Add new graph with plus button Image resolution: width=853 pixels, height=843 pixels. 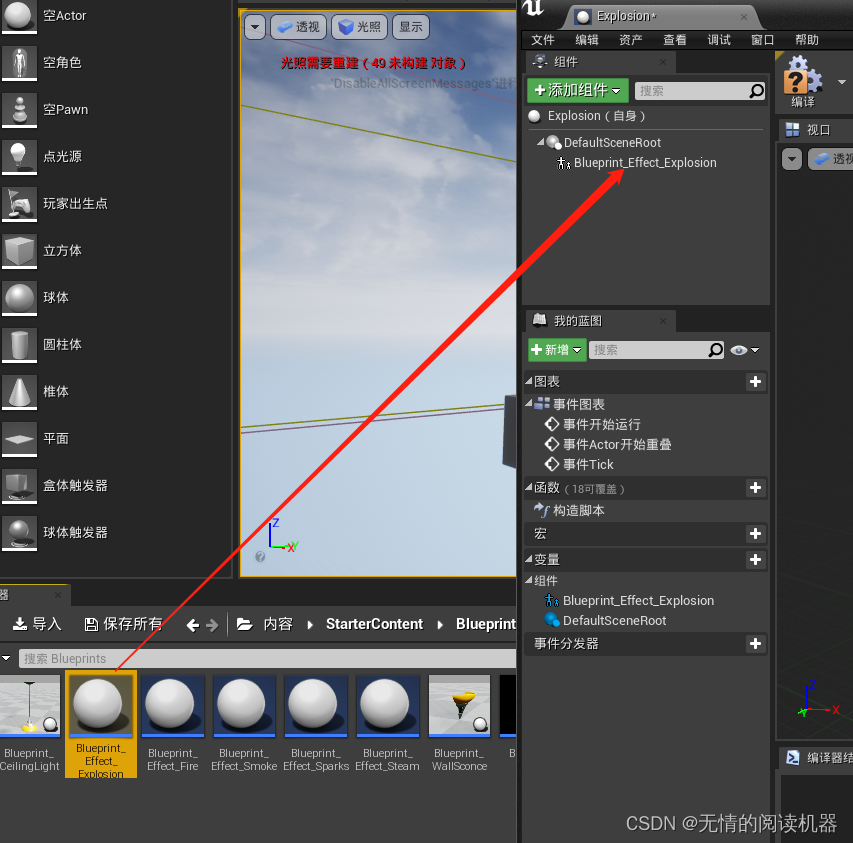coord(755,382)
